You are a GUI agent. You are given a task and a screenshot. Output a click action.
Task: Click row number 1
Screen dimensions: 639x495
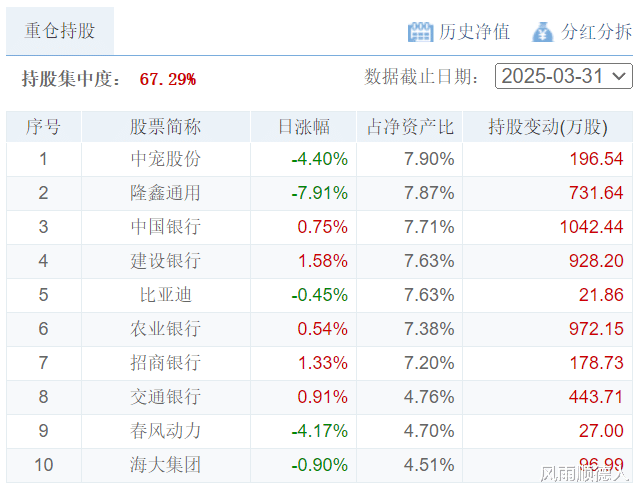(44, 159)
